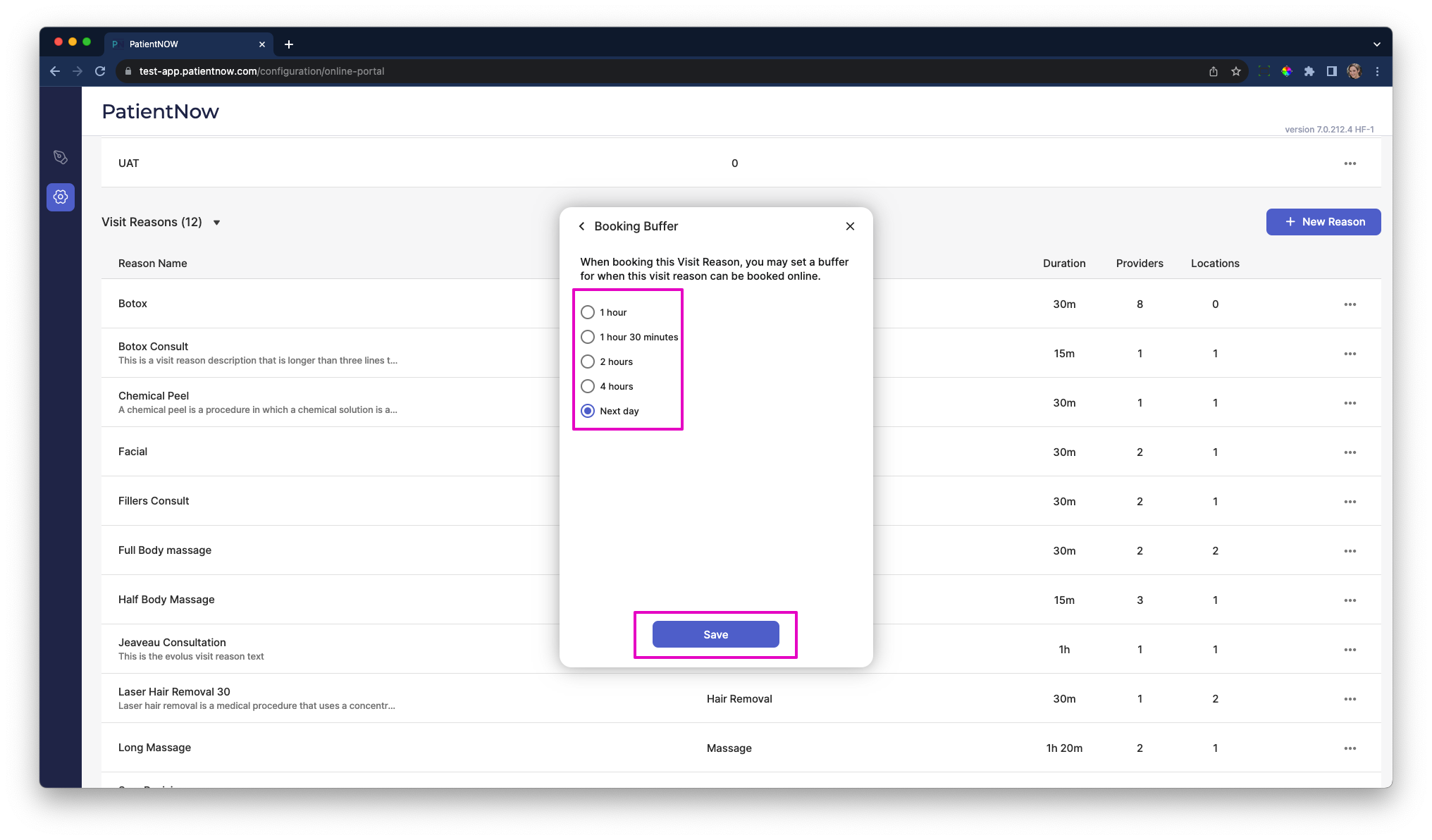The image size is (1432, 840).
Task: Click the New Reason button
Action: point(1323,222)
